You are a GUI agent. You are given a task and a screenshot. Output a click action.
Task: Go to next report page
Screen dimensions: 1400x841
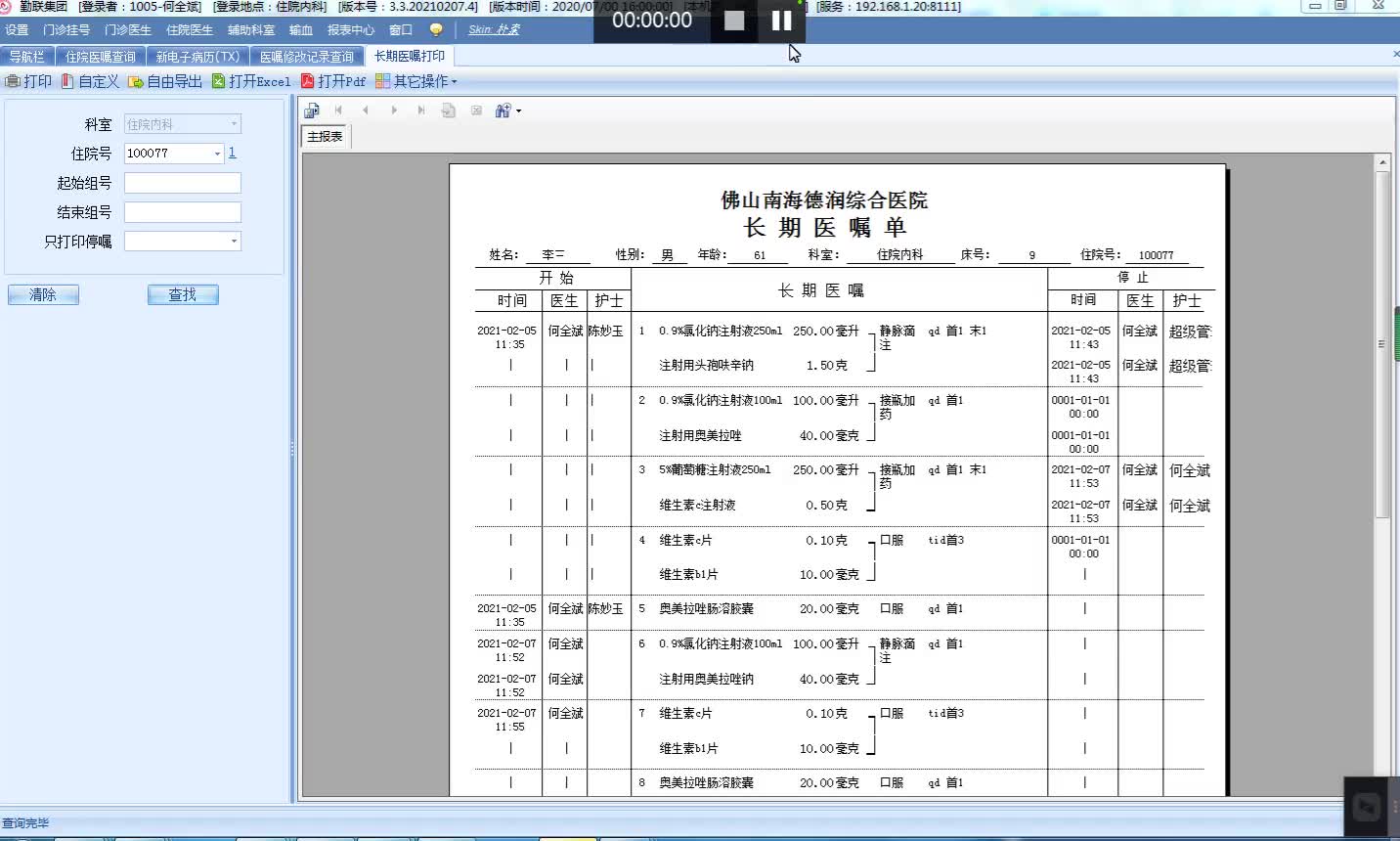394,111
